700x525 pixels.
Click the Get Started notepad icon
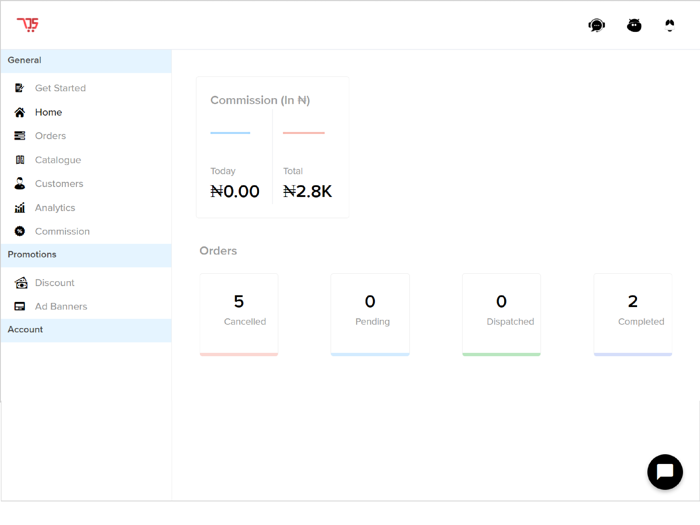20,88
